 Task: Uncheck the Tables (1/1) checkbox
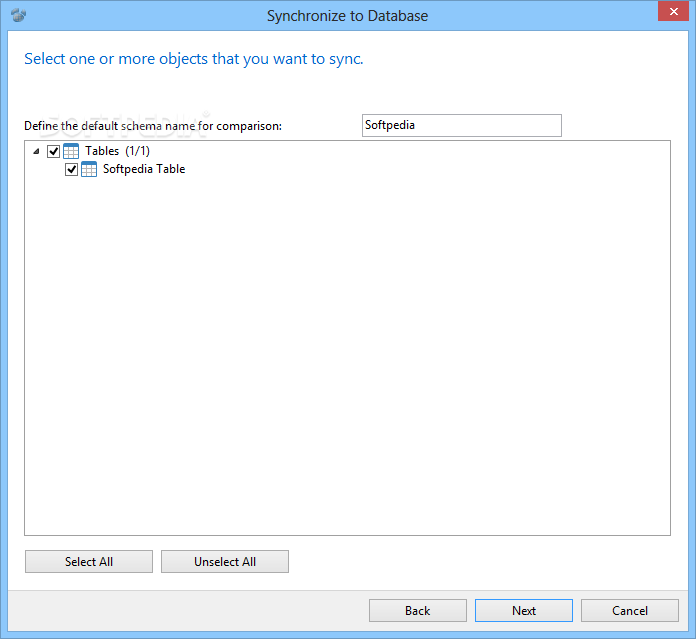(x=53, y=151)
